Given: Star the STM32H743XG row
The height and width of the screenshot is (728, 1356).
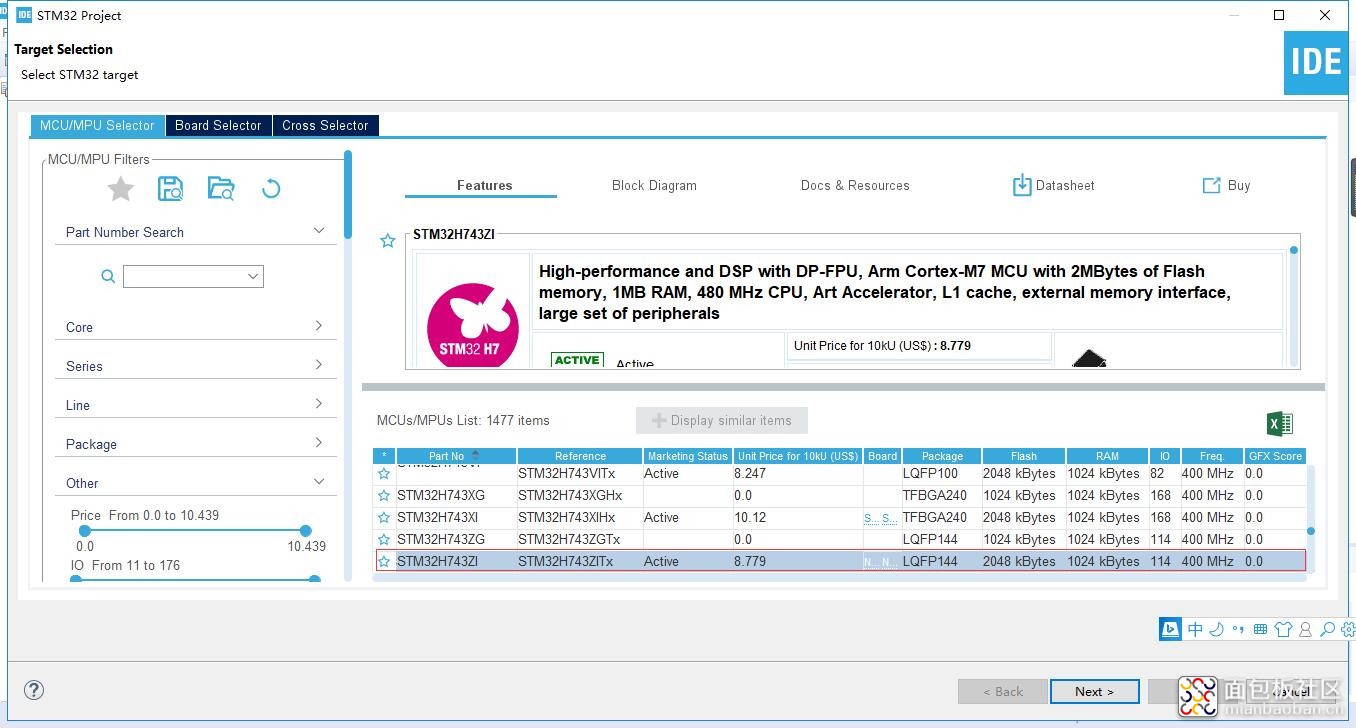Looking at the screenshot, I should click(384, 496).
